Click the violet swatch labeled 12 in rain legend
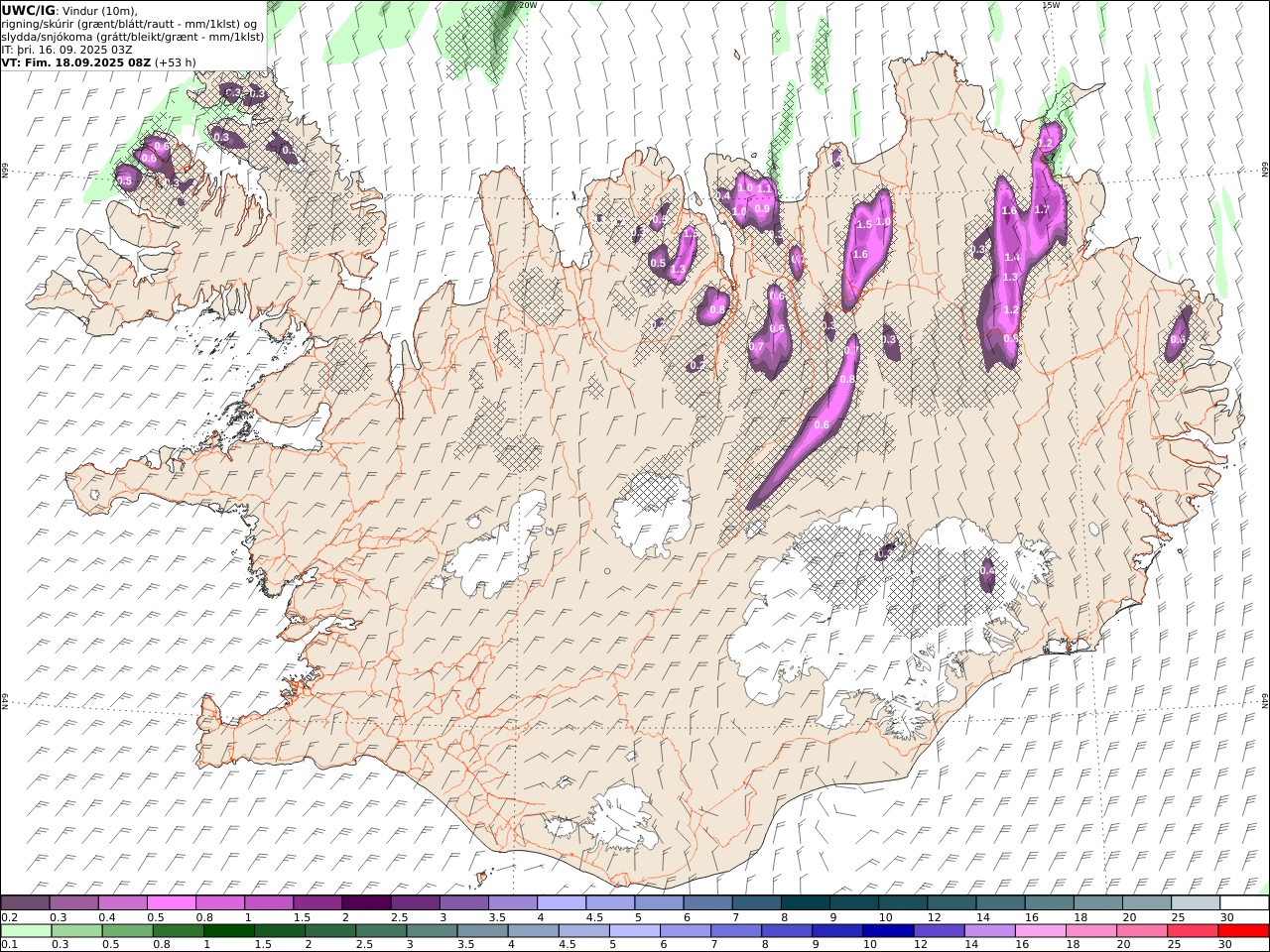 click(938, 931)
